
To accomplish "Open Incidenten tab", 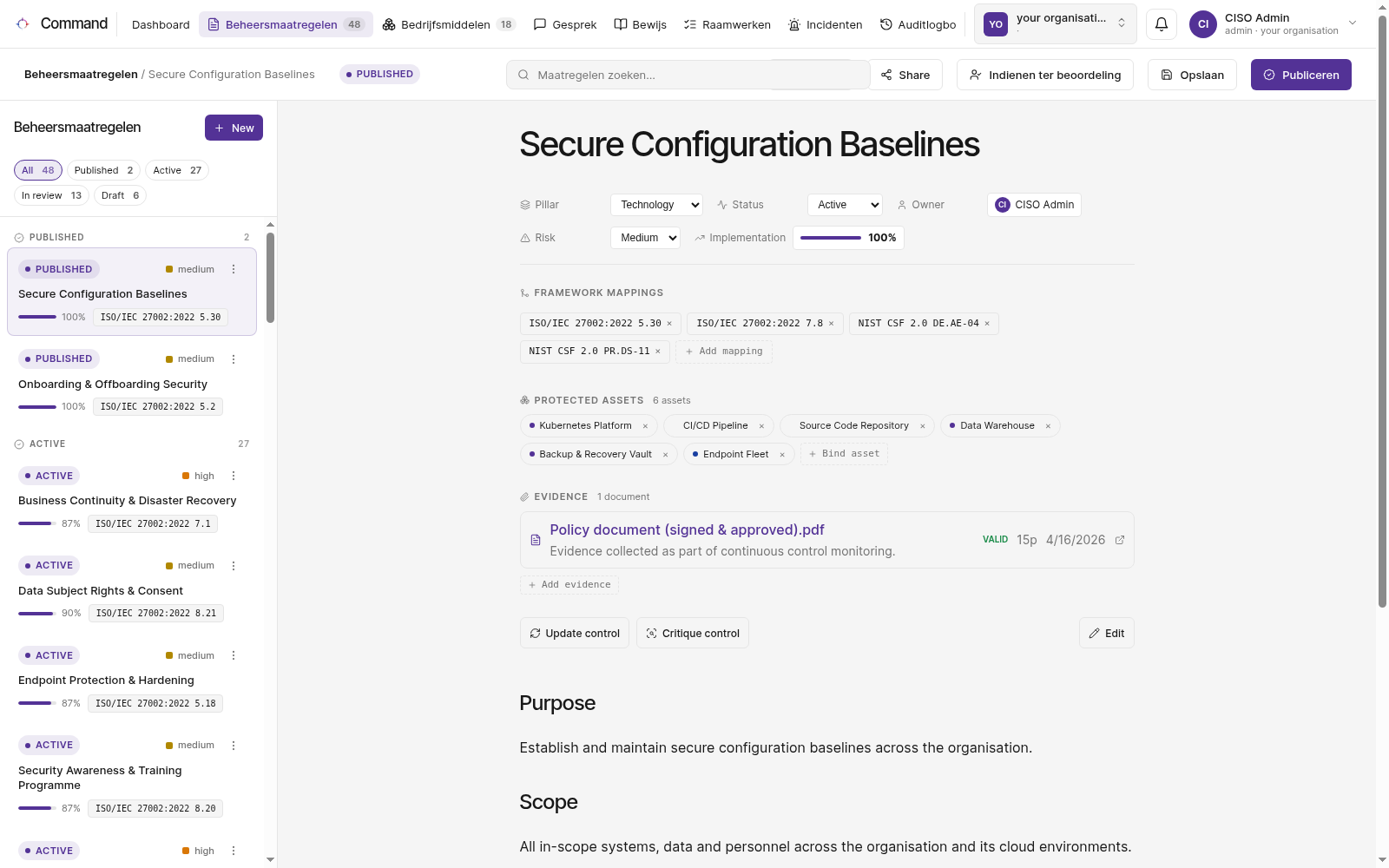I will pyautogui.click(x=825, y=24).
